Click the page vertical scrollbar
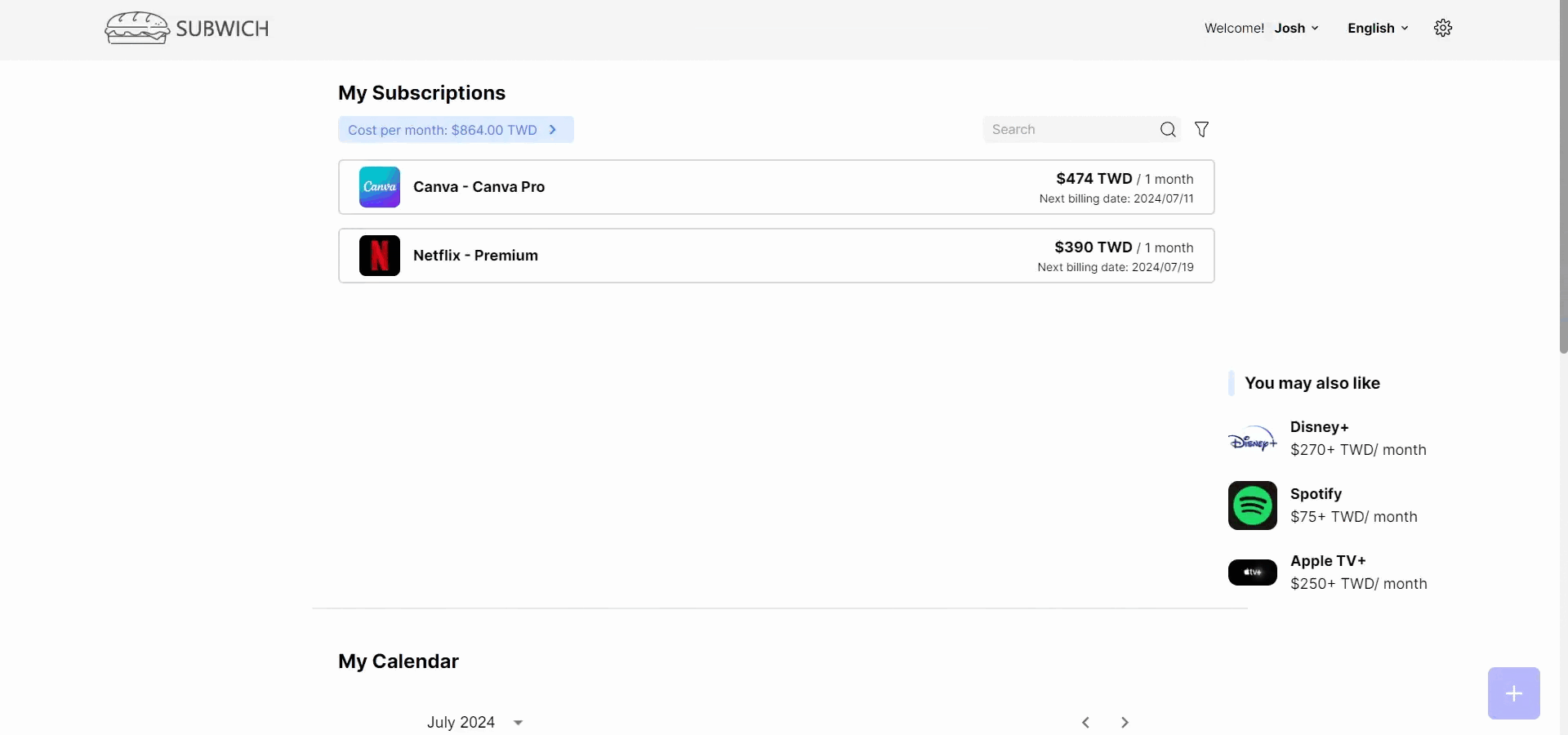The image size is (1568, 735). tap(1563, 176)
